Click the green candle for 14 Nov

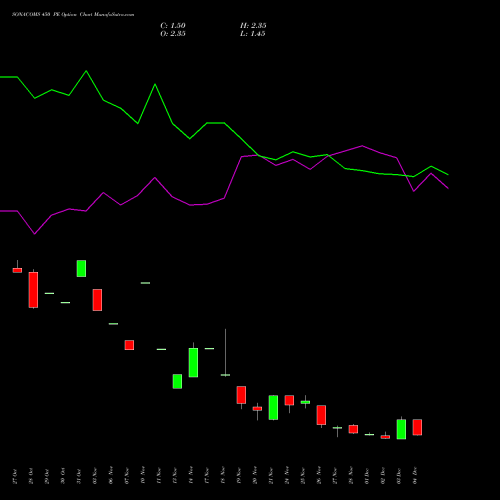tap(193, 362)
